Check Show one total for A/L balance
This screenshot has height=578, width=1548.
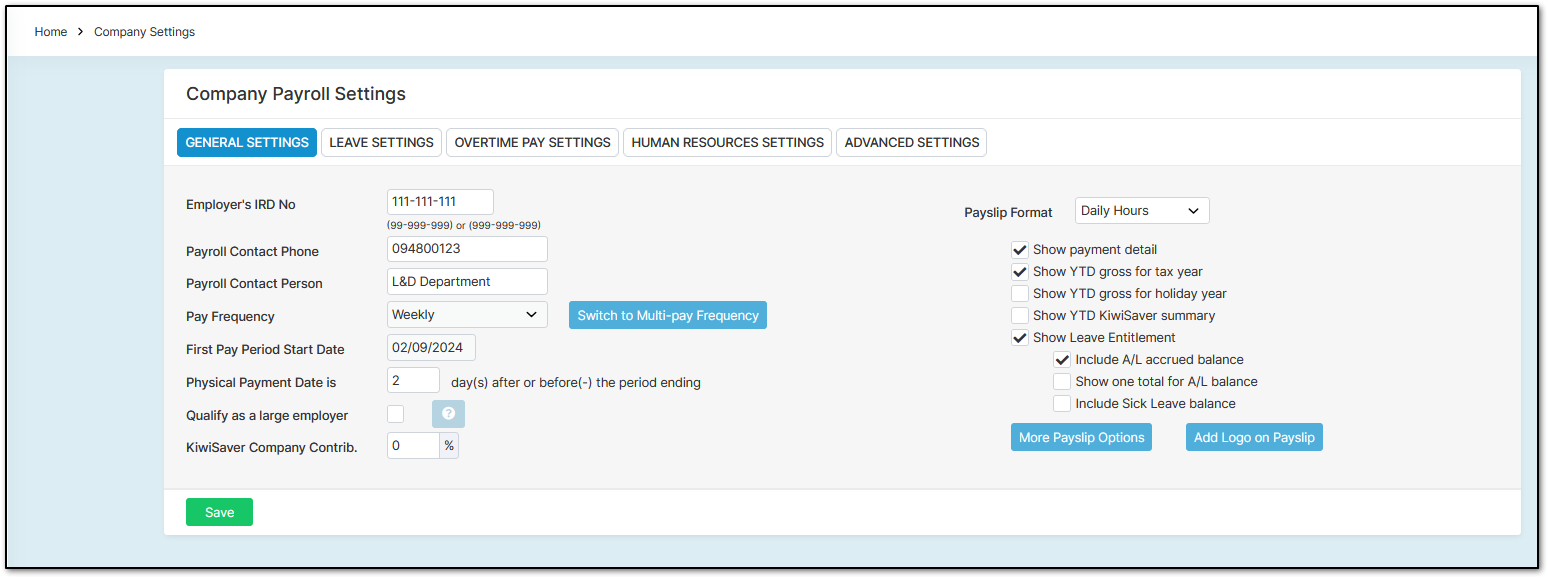pos(1062,382)
